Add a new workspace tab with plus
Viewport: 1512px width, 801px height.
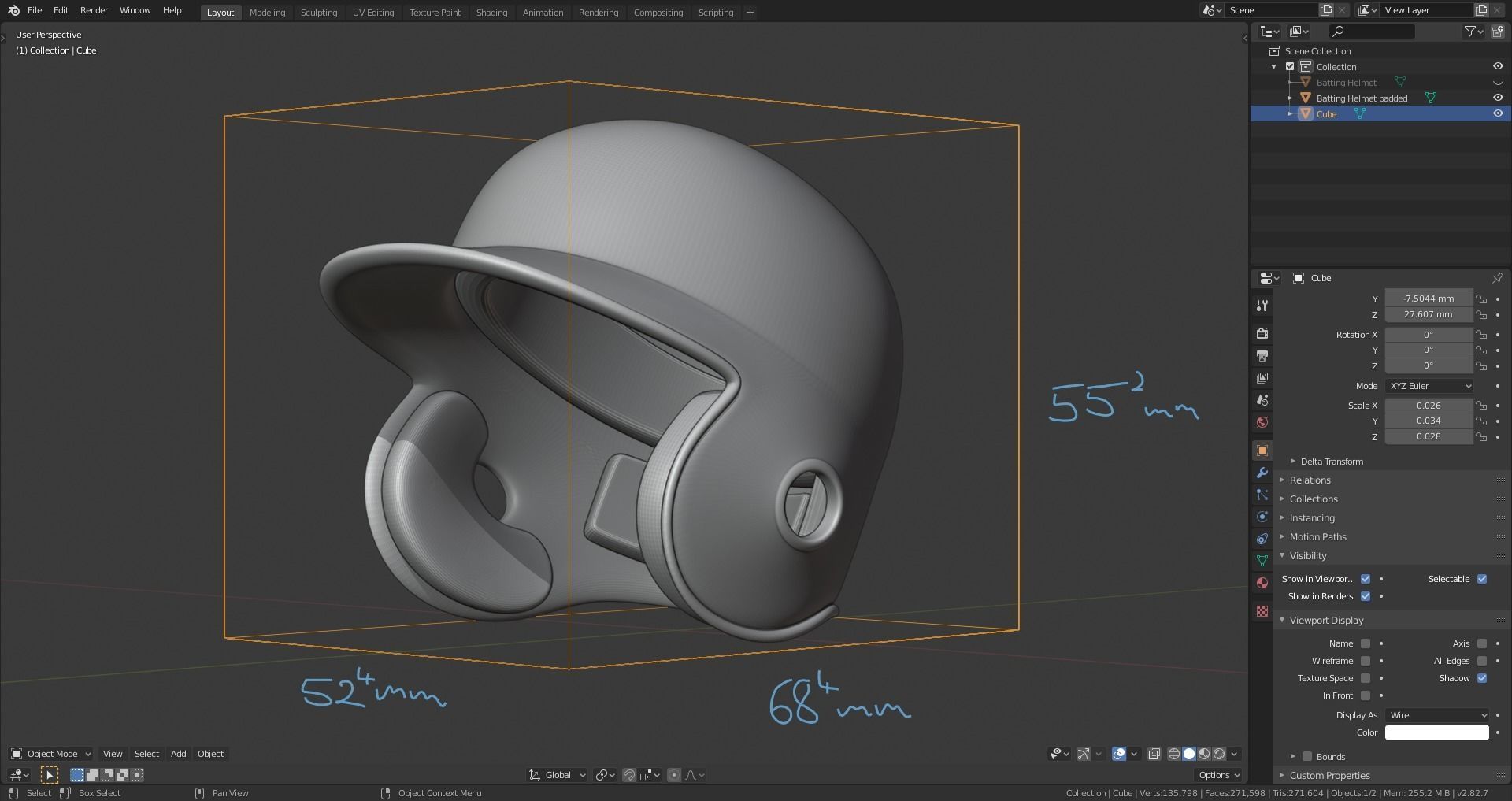(x=750, y=12)
